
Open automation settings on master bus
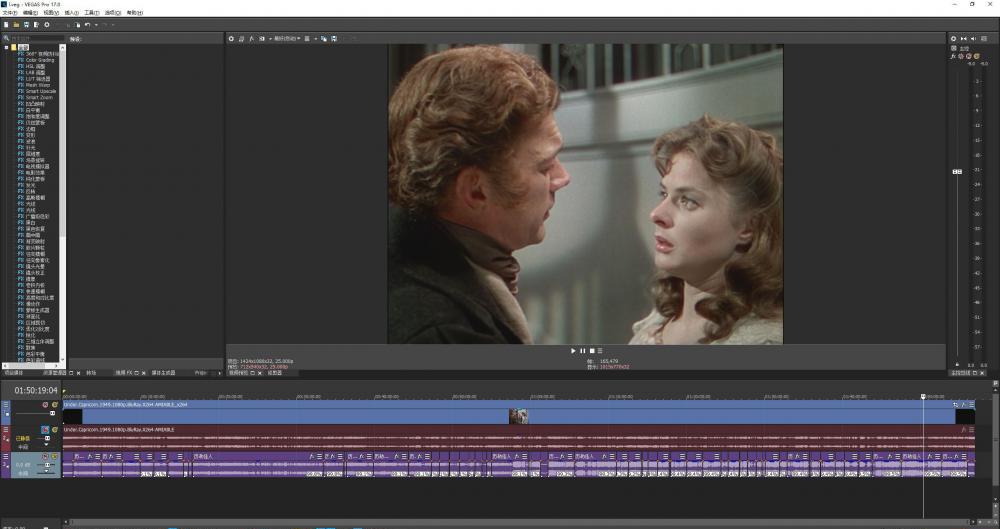pos(961,56)
